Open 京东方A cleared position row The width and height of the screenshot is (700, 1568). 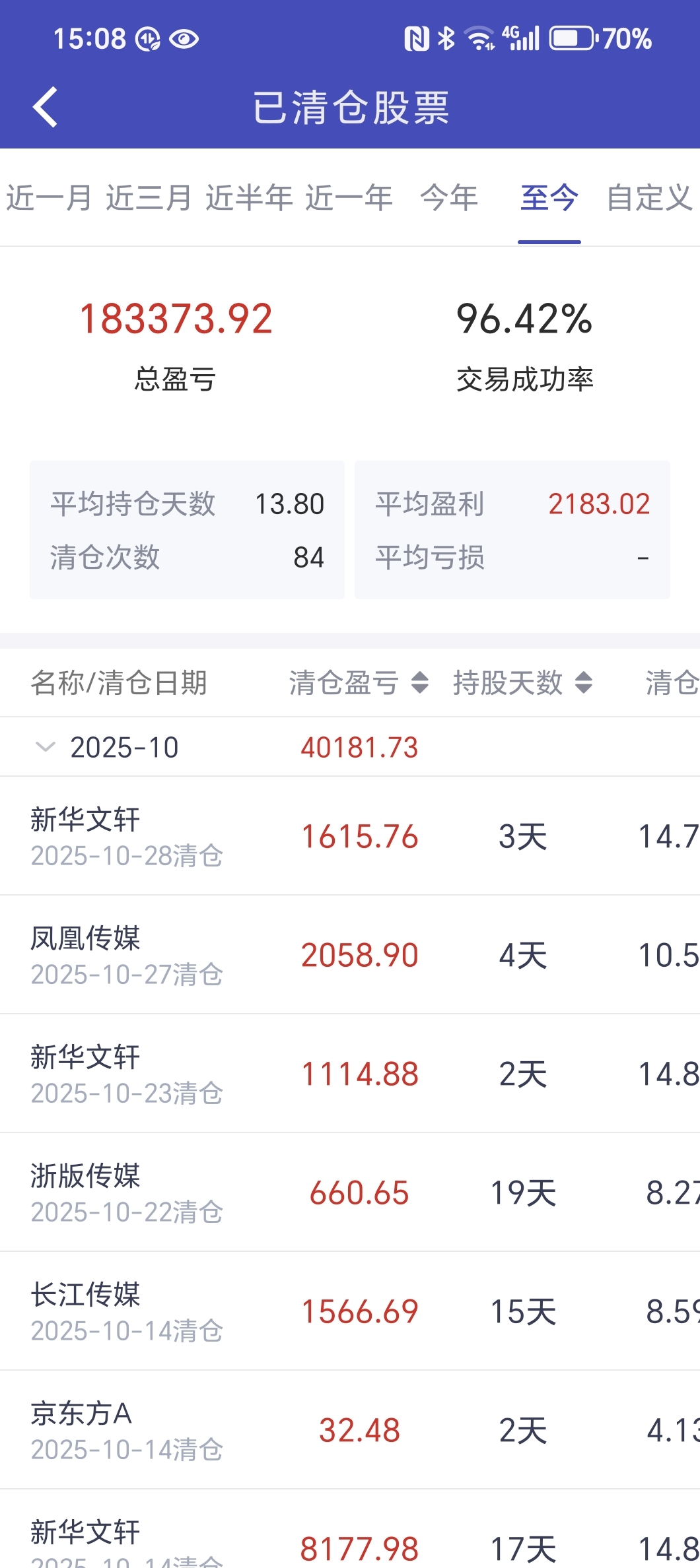(350, 1430)
